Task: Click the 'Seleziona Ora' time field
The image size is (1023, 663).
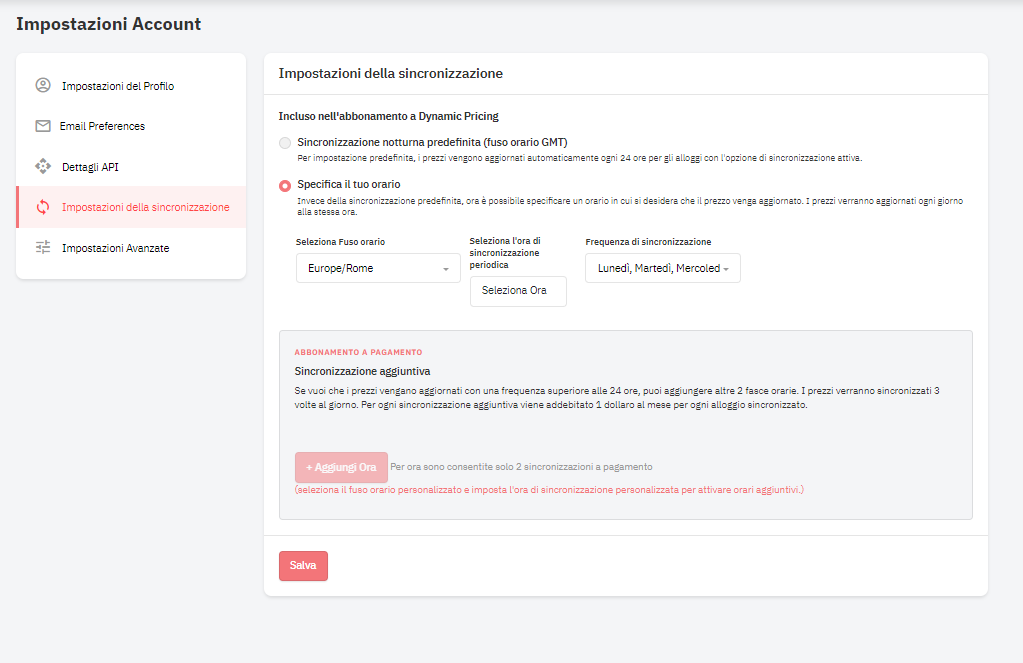Action: click(518, 291)
